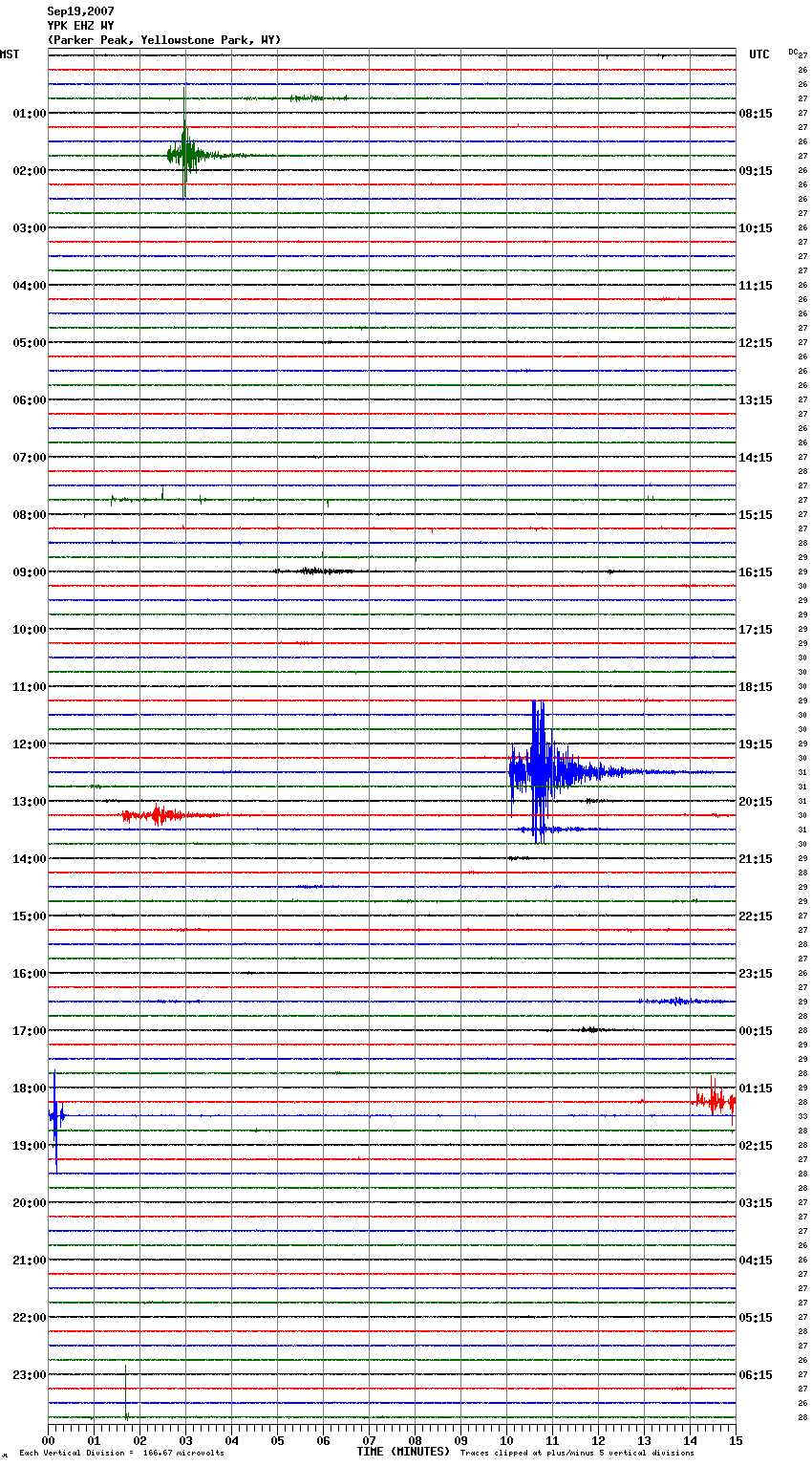Click the UTC column header
This screenshot has width=812, height=1466.
(759, 54)
